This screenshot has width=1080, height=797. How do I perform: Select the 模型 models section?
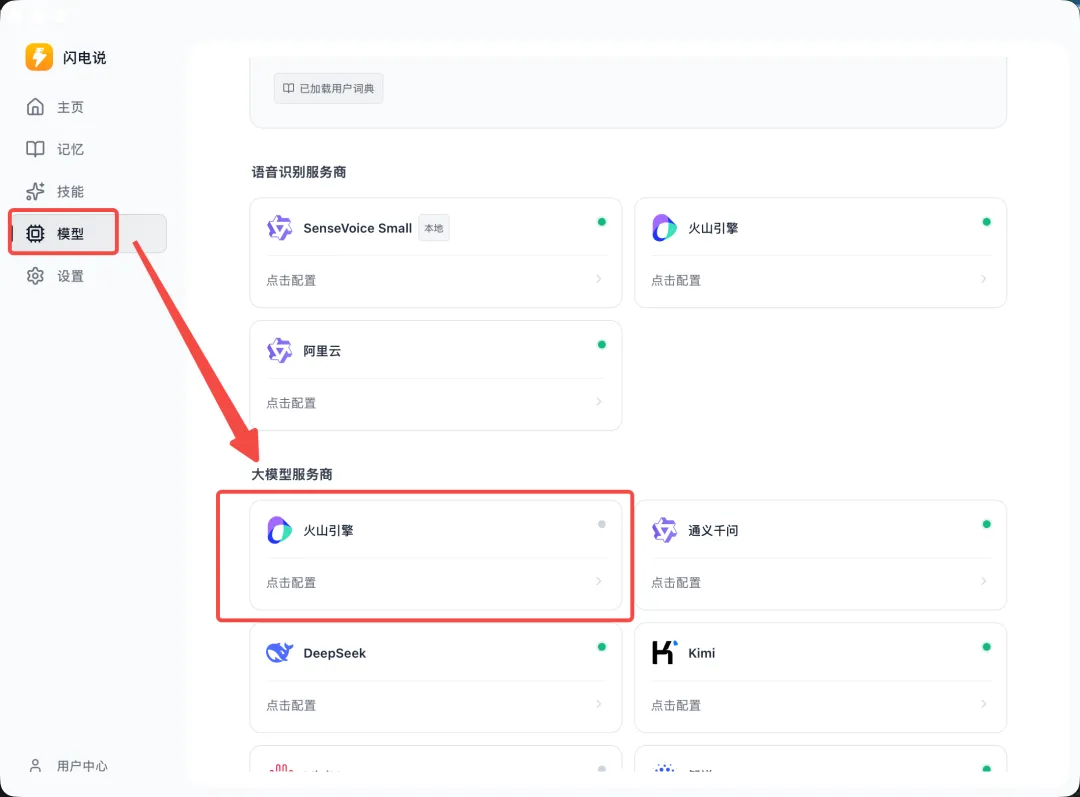click(x=88, y=234)
